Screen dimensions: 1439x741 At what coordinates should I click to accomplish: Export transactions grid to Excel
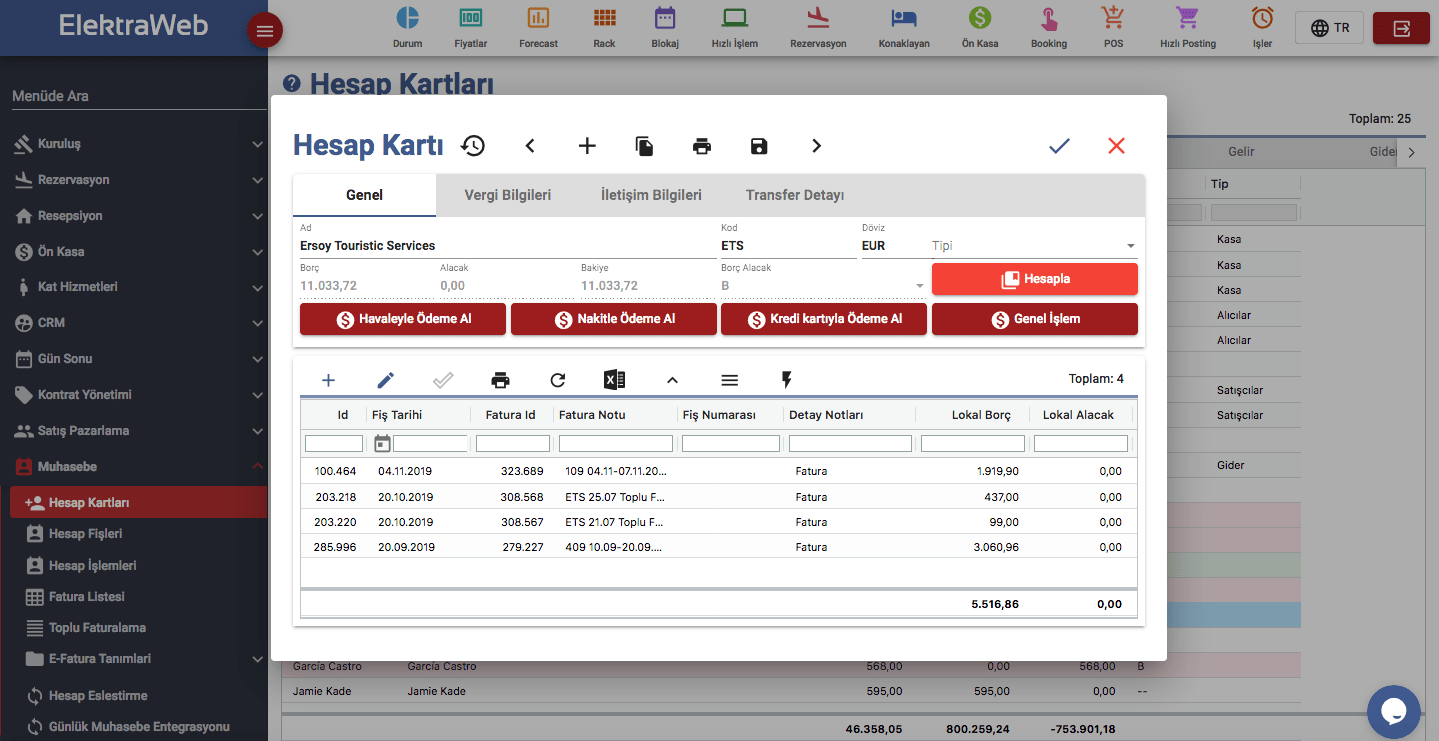click(x=615, y=380)
